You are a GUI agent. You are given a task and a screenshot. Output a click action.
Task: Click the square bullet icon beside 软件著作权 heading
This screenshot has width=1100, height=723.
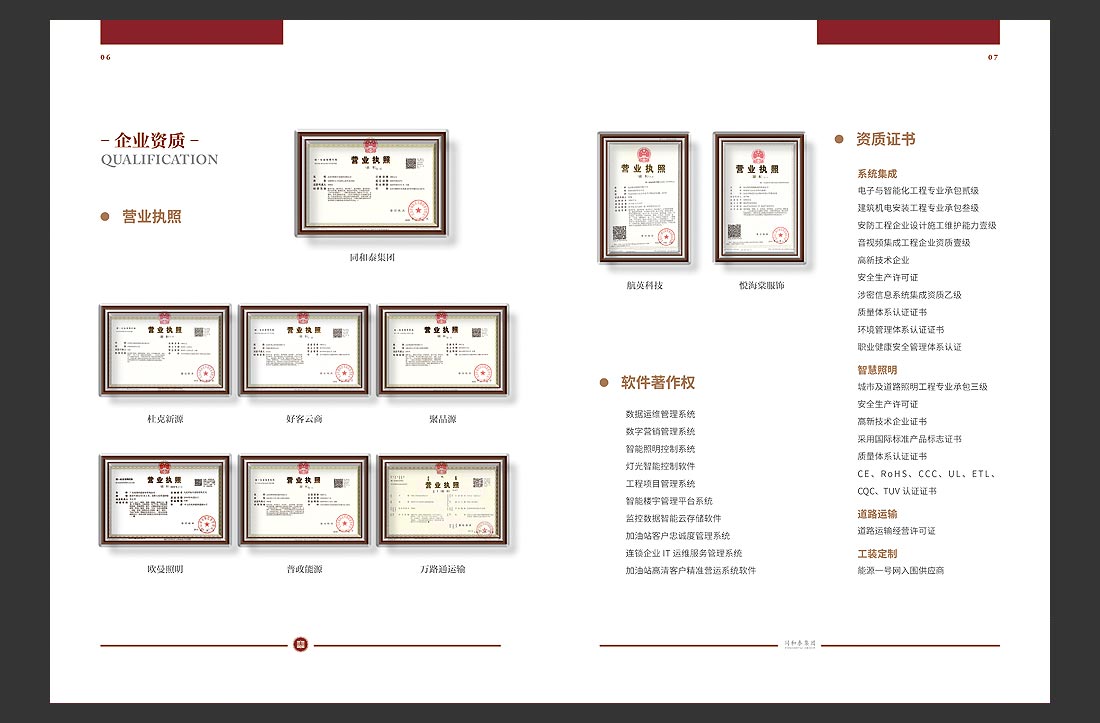(x=605, y=381)
